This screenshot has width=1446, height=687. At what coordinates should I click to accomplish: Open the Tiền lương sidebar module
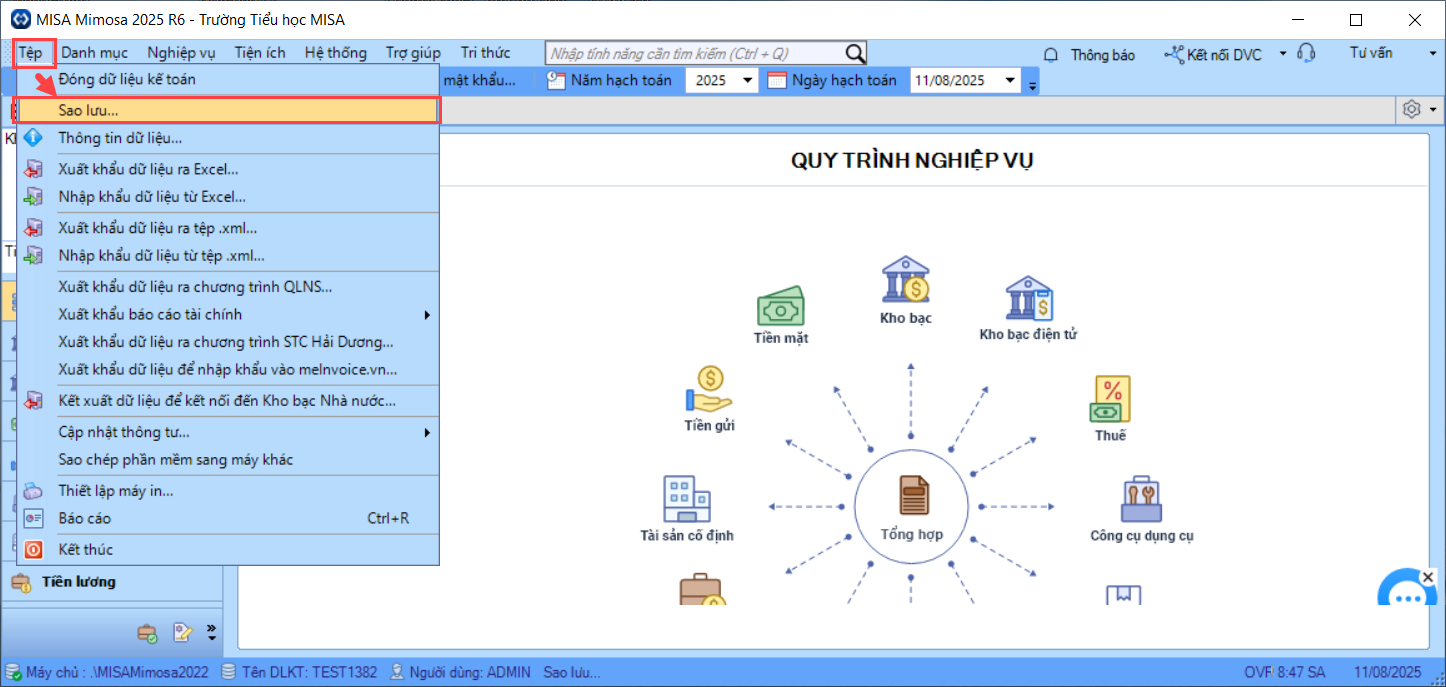(112, 582)
